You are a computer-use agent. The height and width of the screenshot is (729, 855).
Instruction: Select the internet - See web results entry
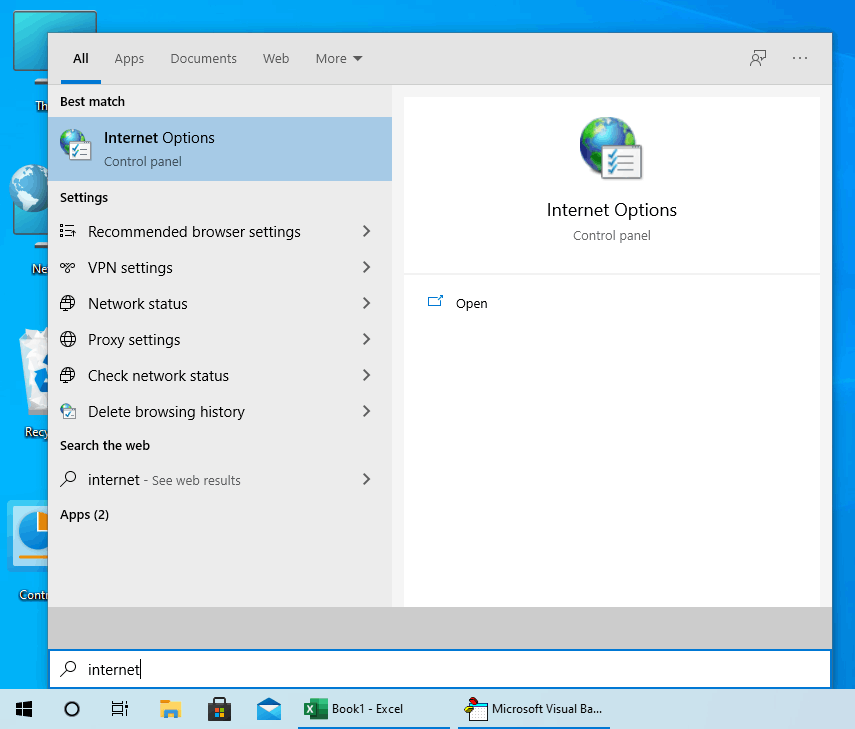220,479
